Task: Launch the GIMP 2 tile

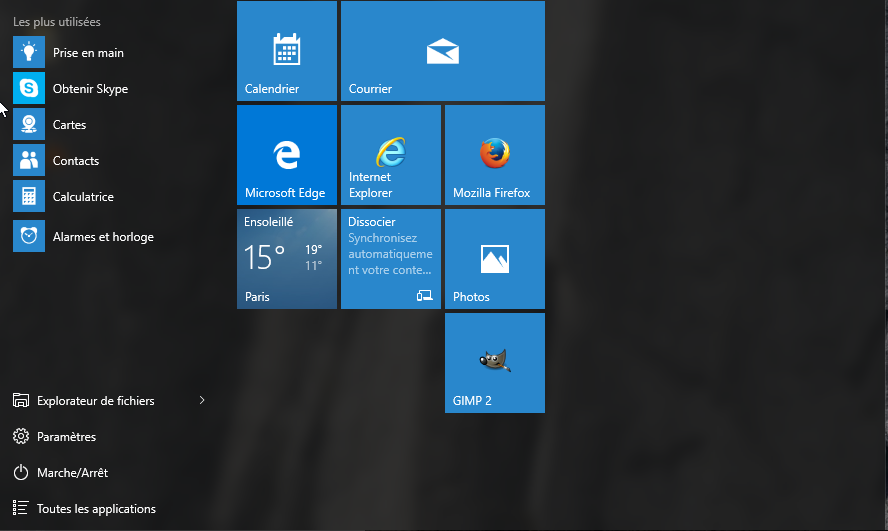Action: click(x=495, y=363)
